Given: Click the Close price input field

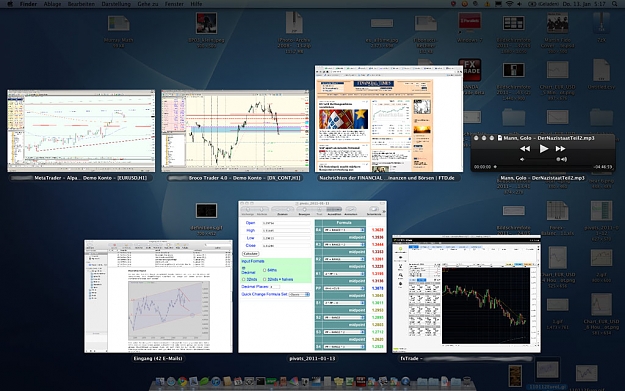Looking at the screenshot, I should [x=286, y=246].
